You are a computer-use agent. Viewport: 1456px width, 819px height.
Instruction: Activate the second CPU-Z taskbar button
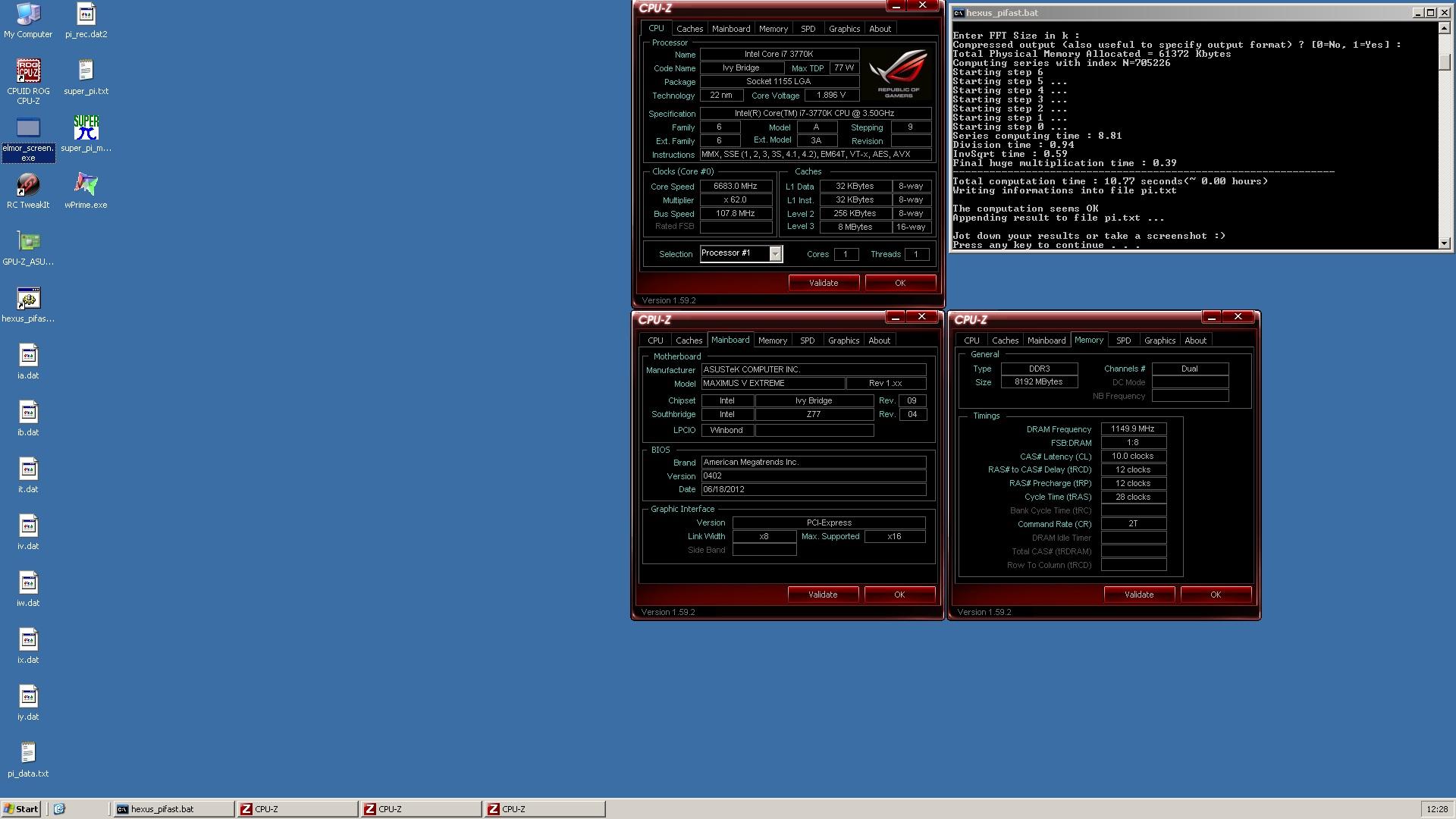[421, 809]
